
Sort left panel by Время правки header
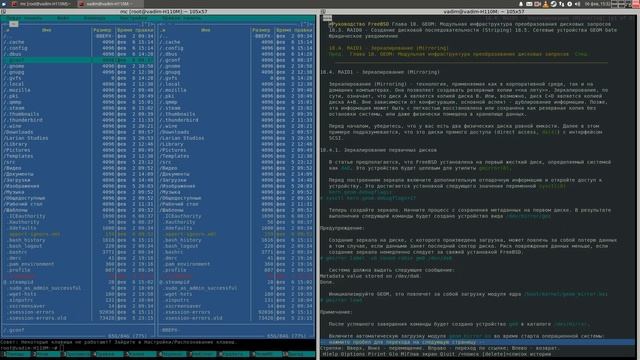[135, 30]
